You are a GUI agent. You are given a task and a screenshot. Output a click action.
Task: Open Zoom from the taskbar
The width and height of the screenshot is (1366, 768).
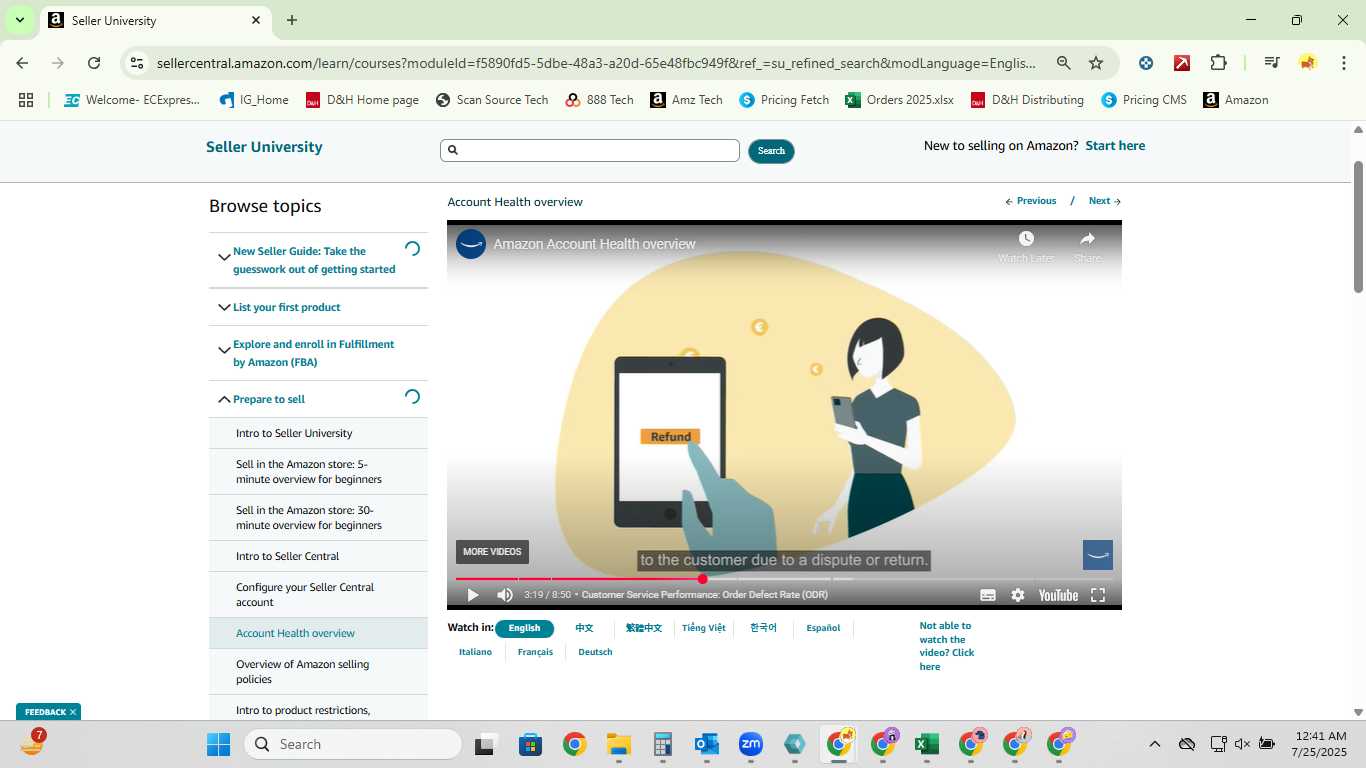(x=750, y=744)
